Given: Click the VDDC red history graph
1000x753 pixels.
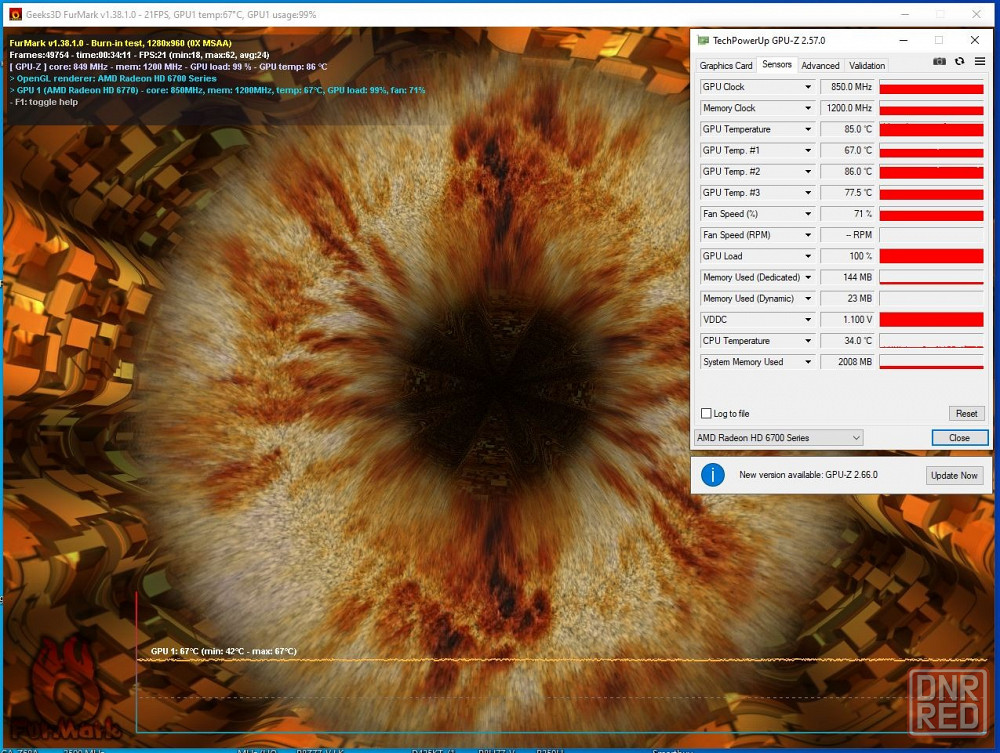Looking at the screenshot, I should click(931, 319).
